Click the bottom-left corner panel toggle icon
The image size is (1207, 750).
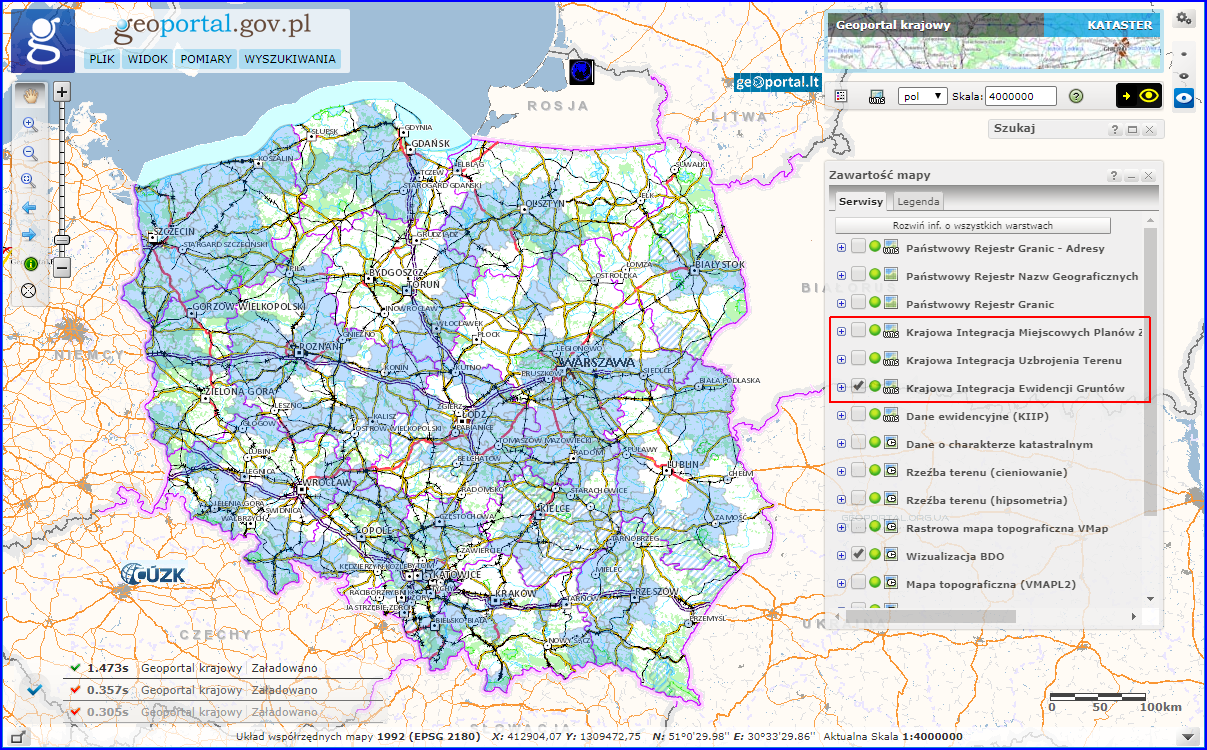[17, 738]
